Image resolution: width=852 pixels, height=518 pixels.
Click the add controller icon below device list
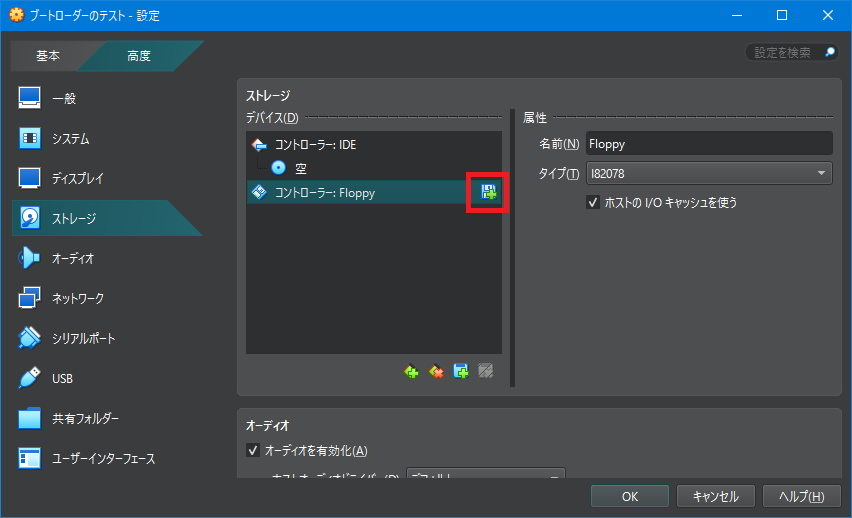pyautogui.click(x=411, y=371)
